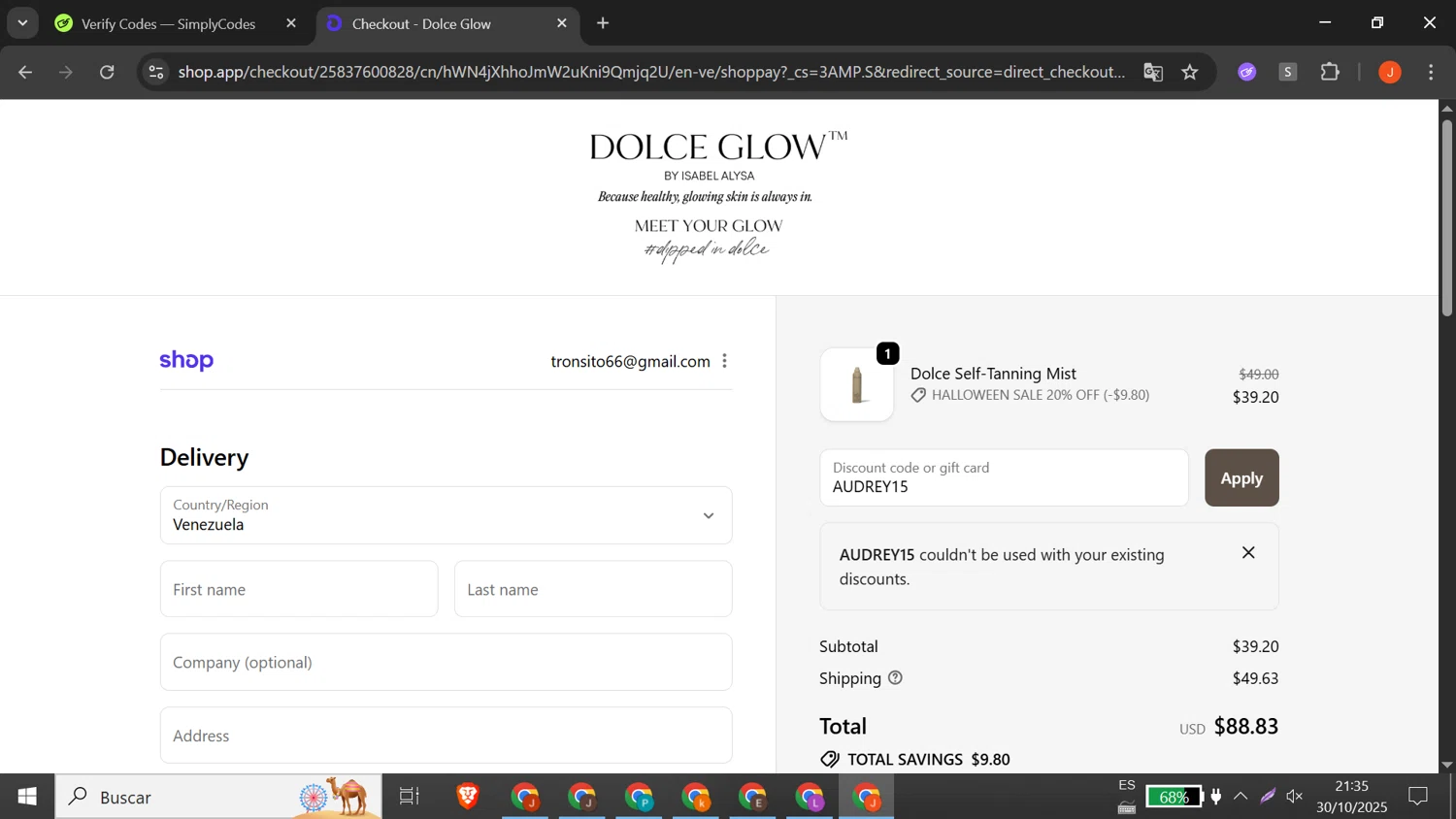Click the Shop logo
The image size is (1456, 819).
pos(186,360)
